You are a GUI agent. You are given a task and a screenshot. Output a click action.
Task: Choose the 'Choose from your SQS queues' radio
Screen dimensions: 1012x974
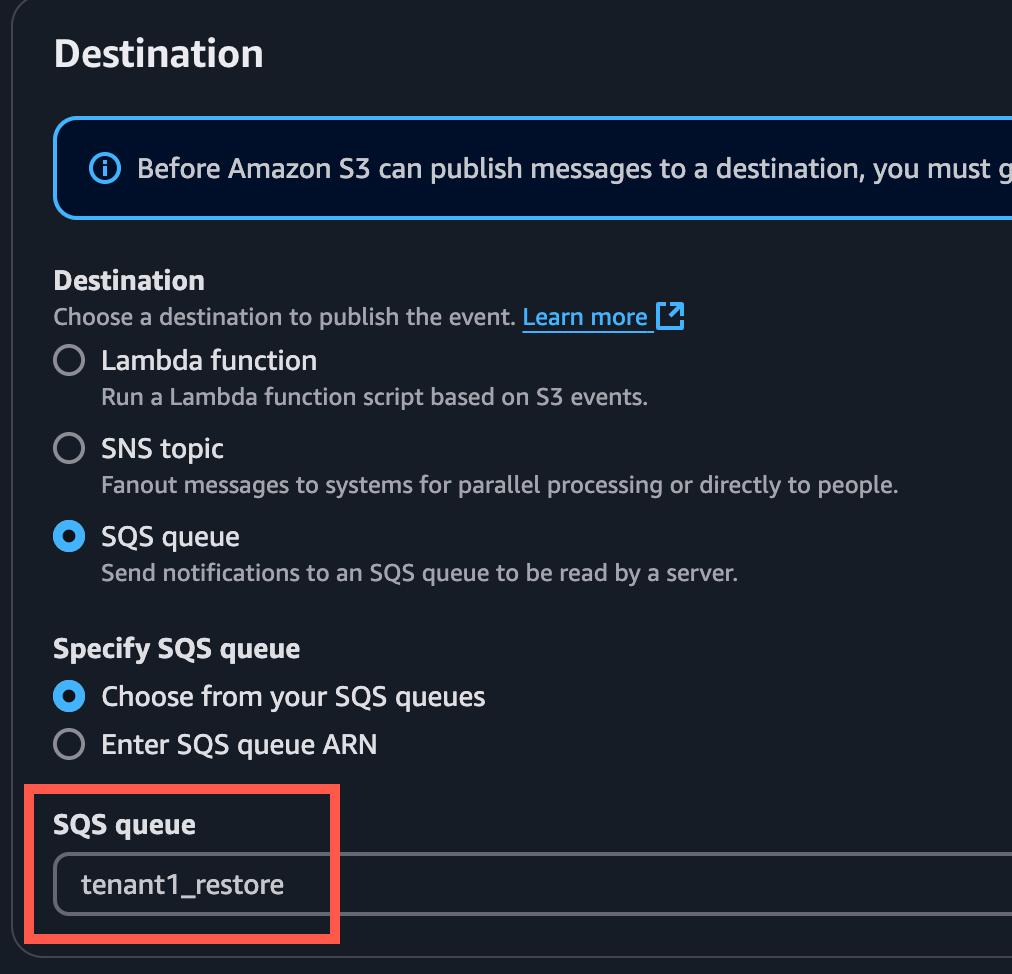coord(69,696)
